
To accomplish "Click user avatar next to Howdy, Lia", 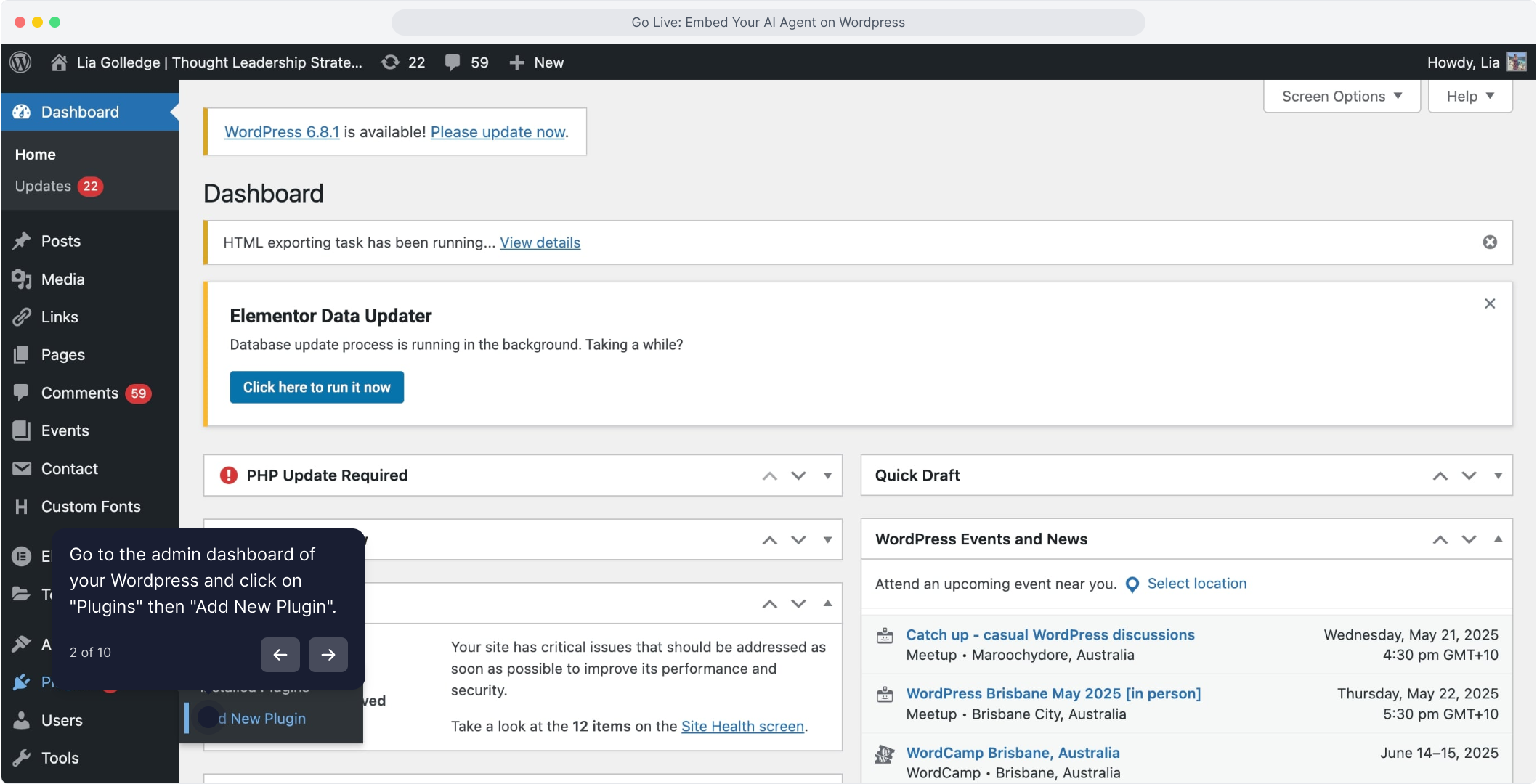I will pos(1517,62).
